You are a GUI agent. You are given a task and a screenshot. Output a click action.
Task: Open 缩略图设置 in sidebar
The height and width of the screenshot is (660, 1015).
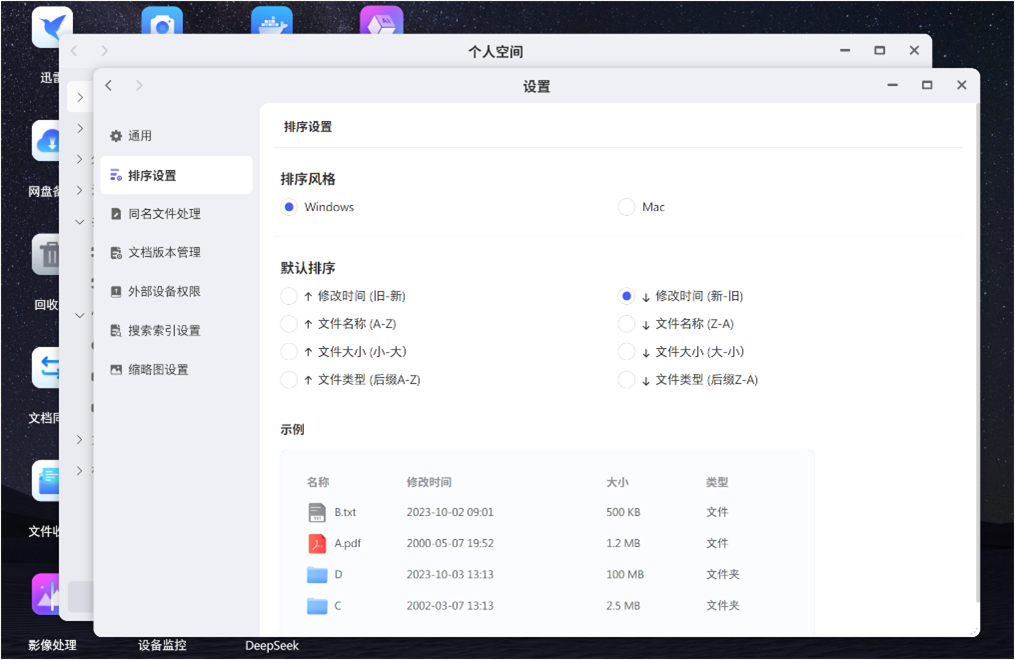pyautogui.click(x=176, y=369)
